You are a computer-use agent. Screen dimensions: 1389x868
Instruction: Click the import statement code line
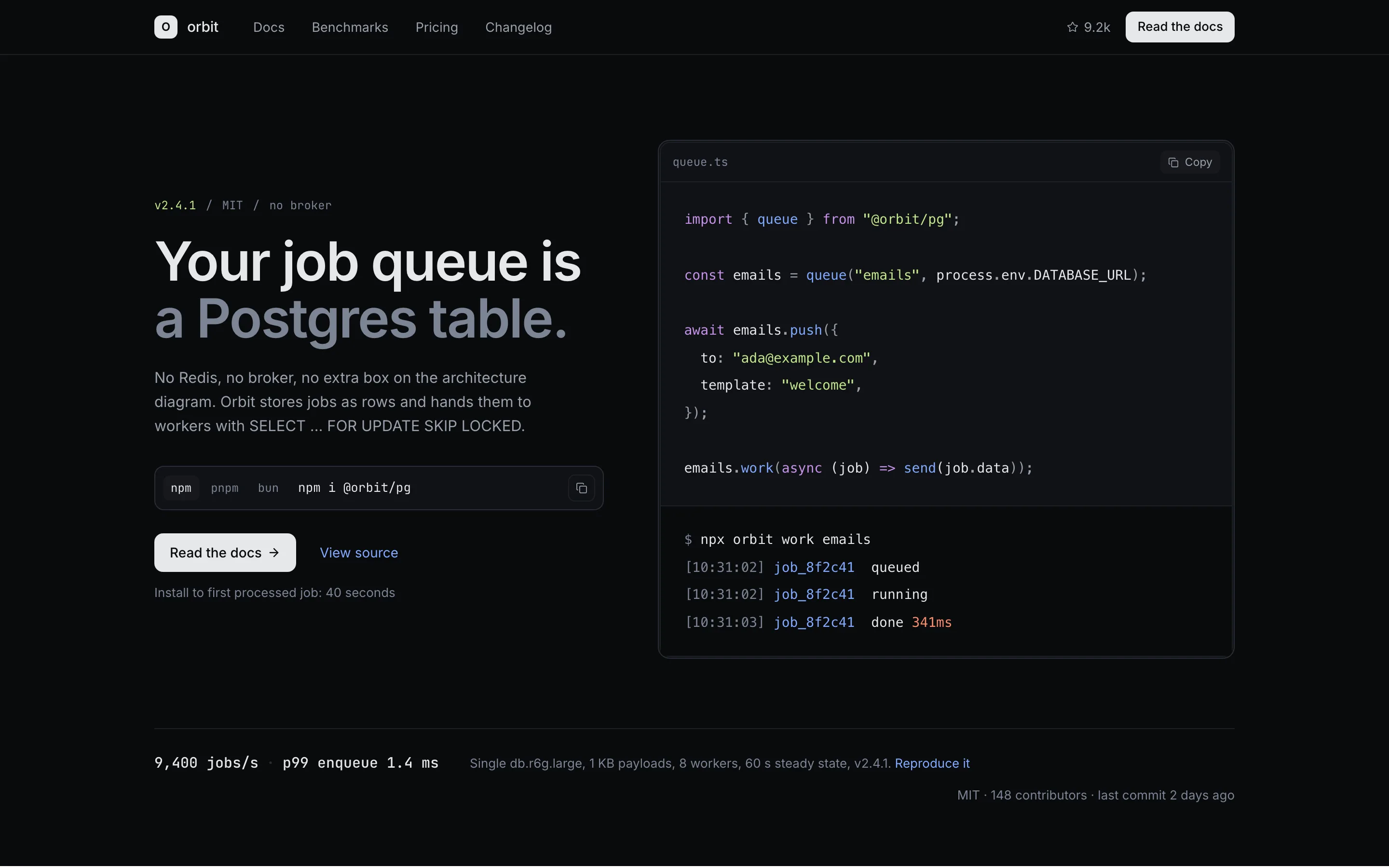822,219
